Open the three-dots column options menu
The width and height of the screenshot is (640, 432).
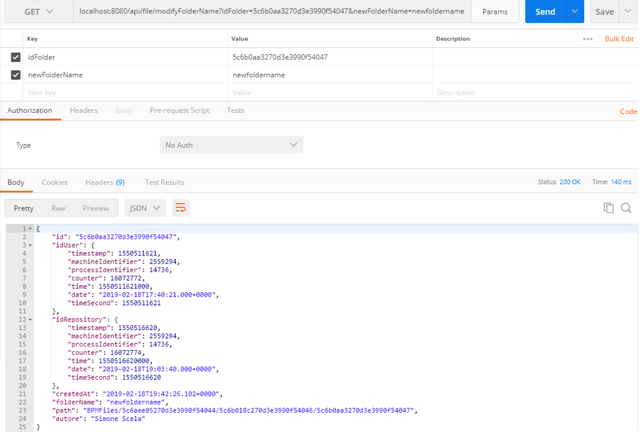[x=587, y=39]
